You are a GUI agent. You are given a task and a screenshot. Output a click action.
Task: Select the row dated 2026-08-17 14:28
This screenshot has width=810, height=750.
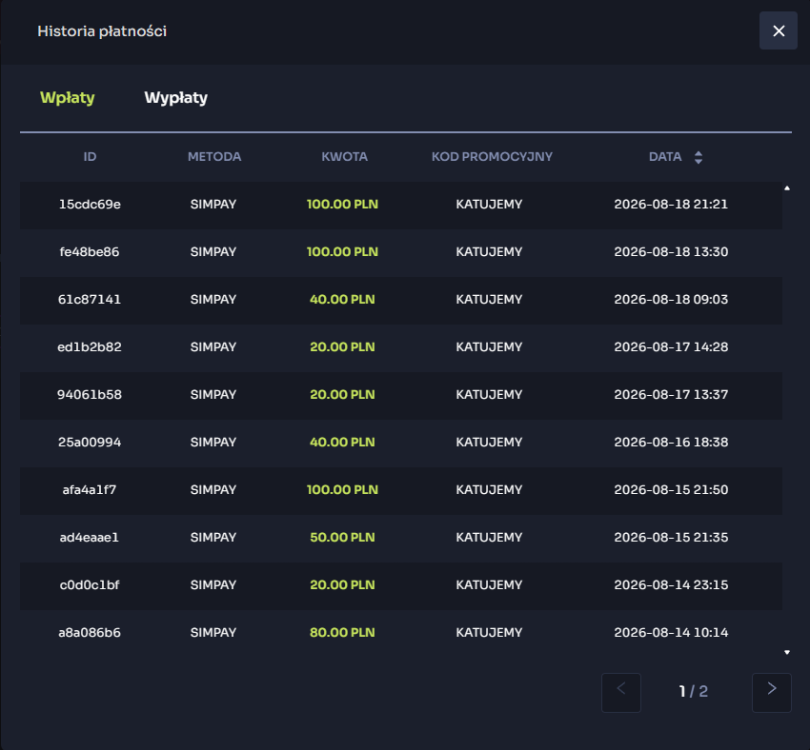click(x=401, y=347)
